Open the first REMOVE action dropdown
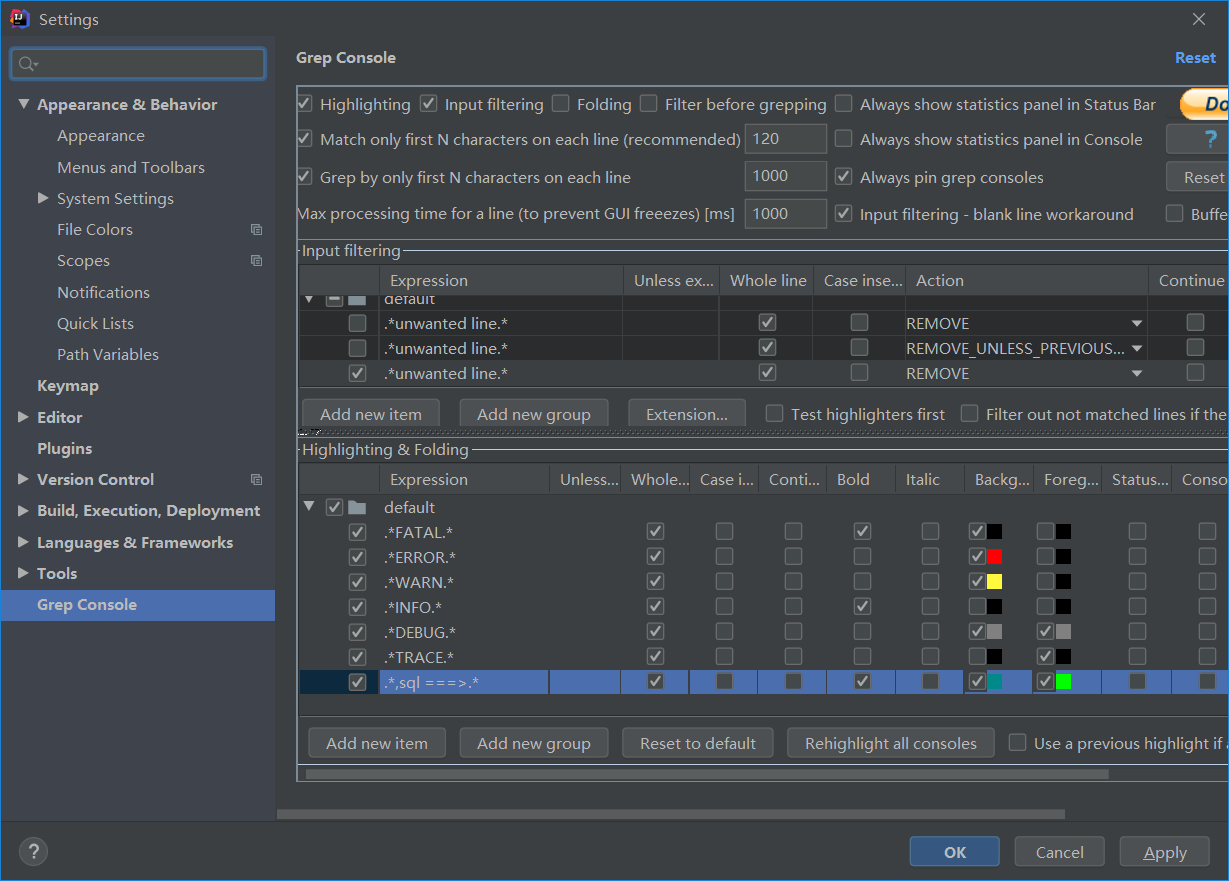 click(x=1136, y=323)
